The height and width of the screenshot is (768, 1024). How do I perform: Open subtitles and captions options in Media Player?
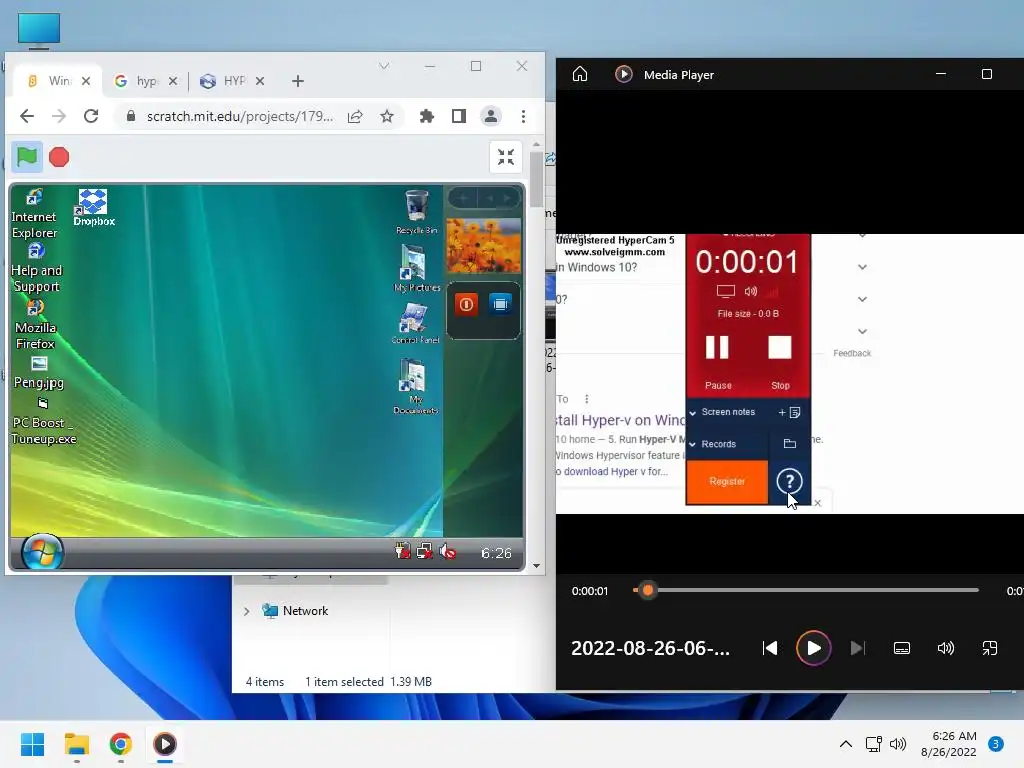(x=902, y=648)
